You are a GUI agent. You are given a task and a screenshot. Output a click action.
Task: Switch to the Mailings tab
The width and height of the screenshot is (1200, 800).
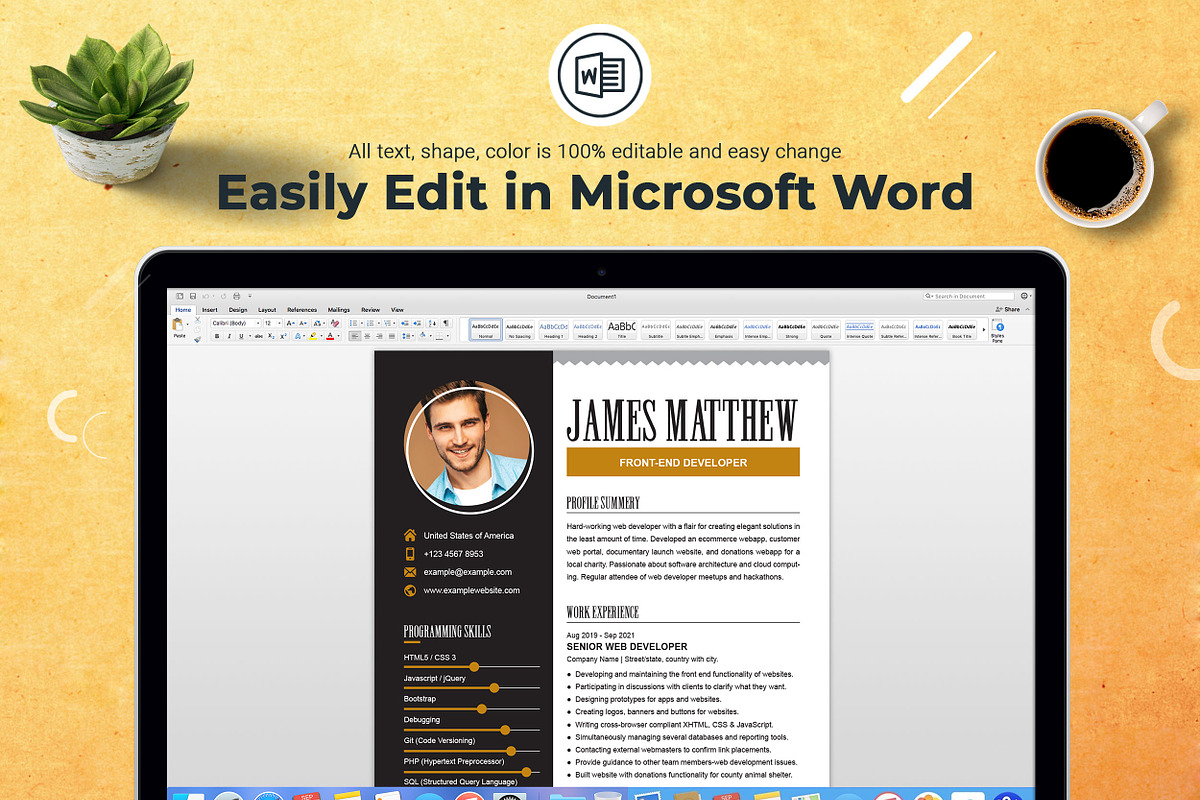(339, 310)
